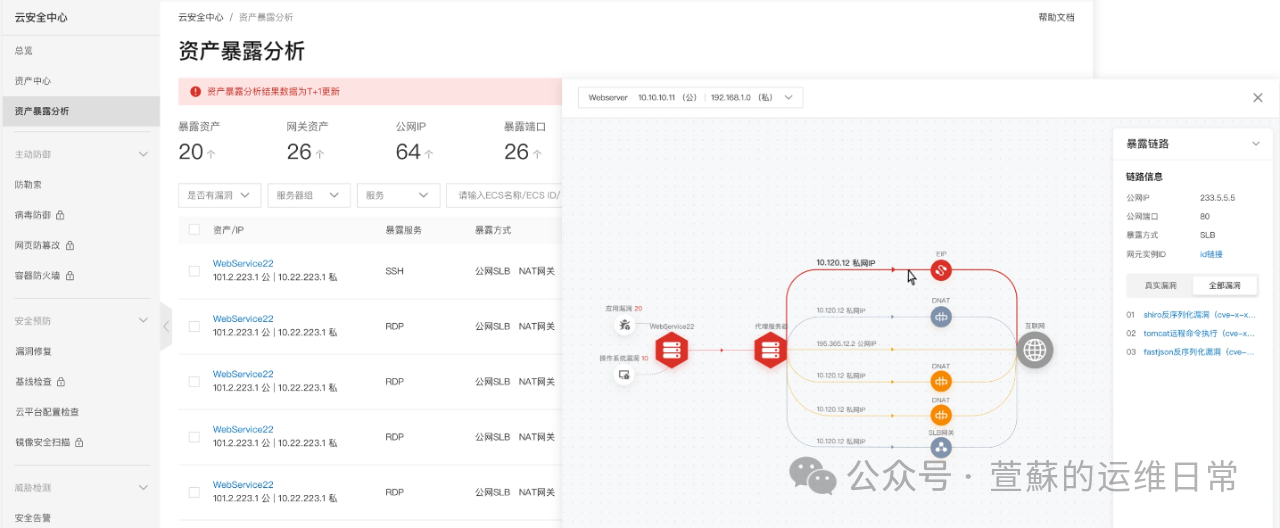
Task: Click the SLB网关 node icon
Action: tap(941, 447)
